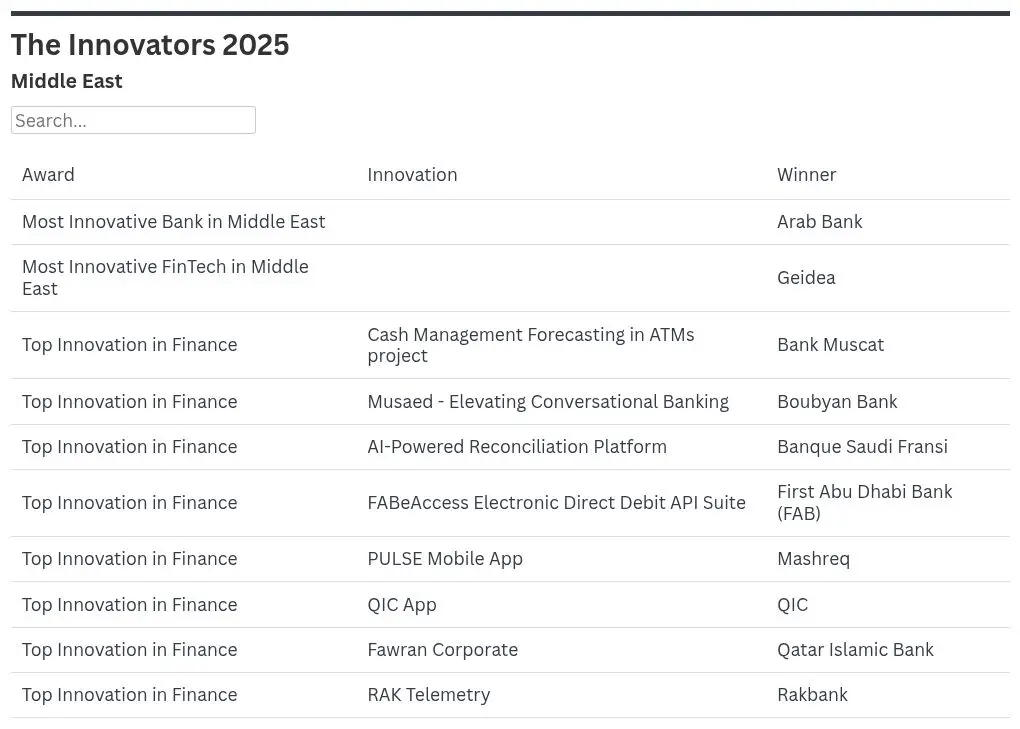1020x729 pixels.
Task: Select Most Innovative FinTech in Middle East cell
Action: coord(165,278)
